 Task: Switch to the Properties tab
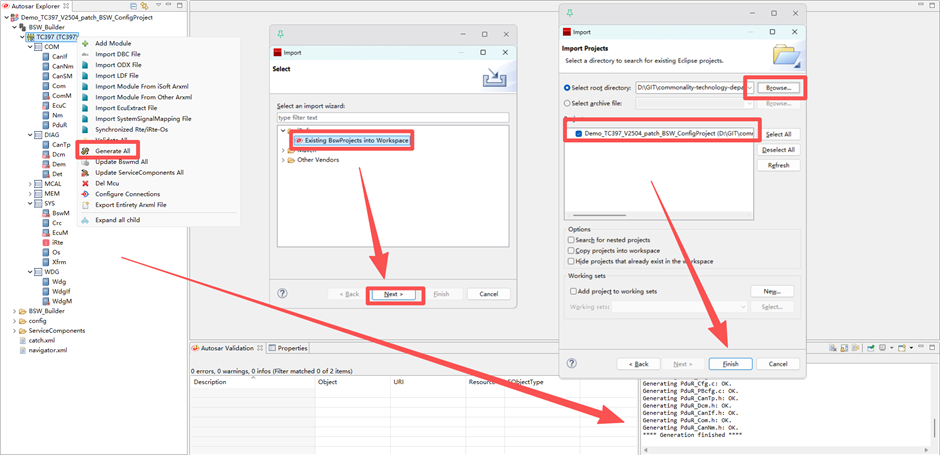click(x=288, y=348)
